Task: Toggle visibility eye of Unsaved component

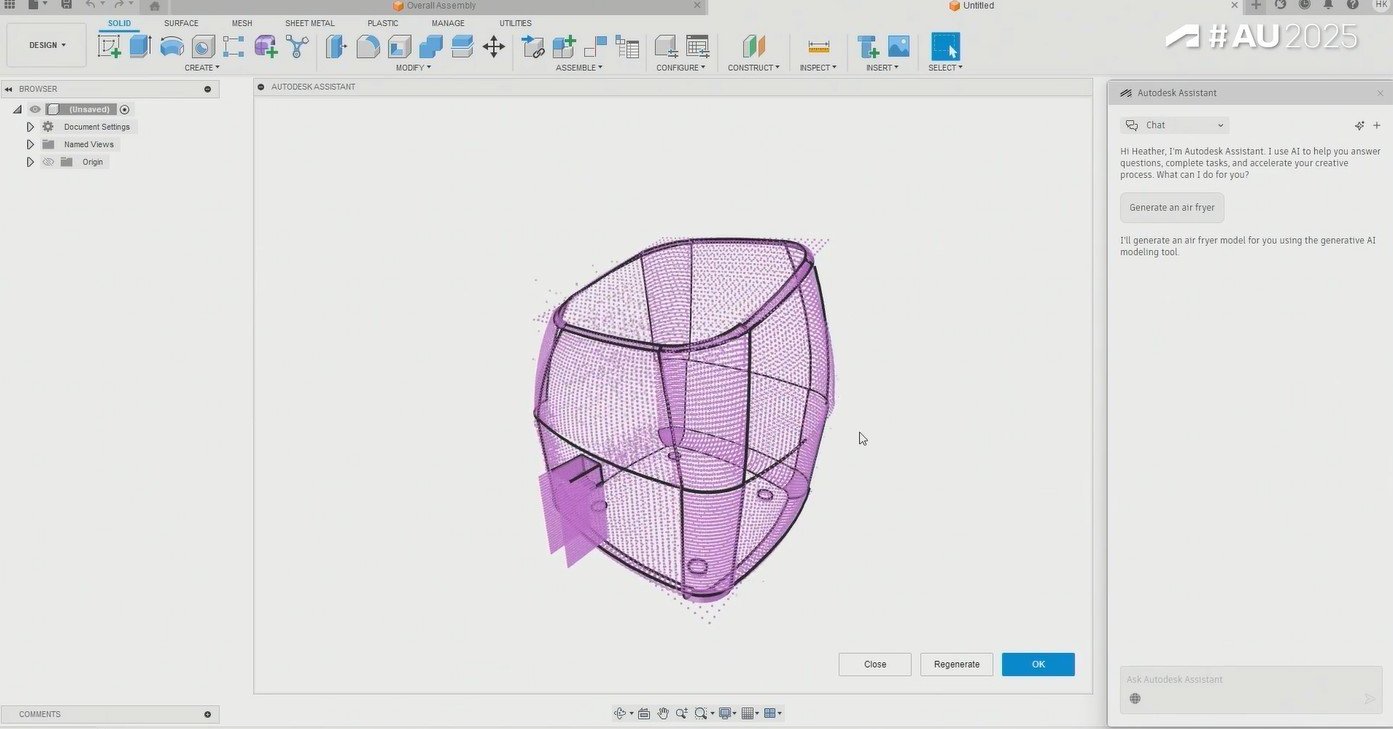Action: [35, 109]
